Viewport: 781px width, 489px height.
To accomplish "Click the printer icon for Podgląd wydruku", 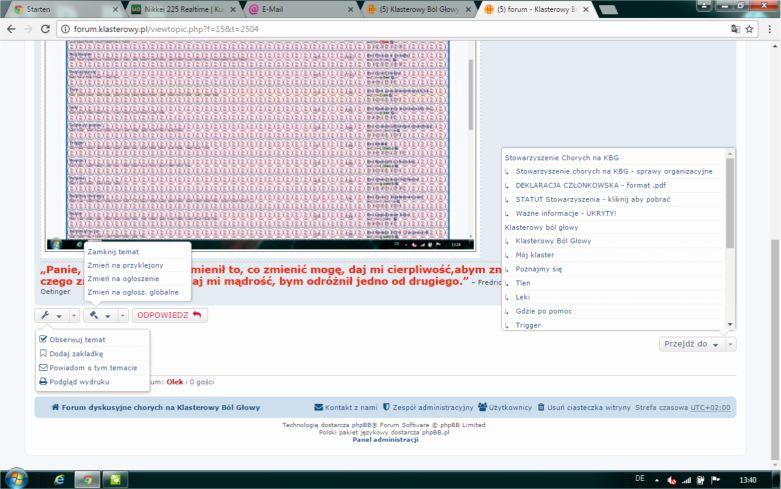I will [42, 381].
